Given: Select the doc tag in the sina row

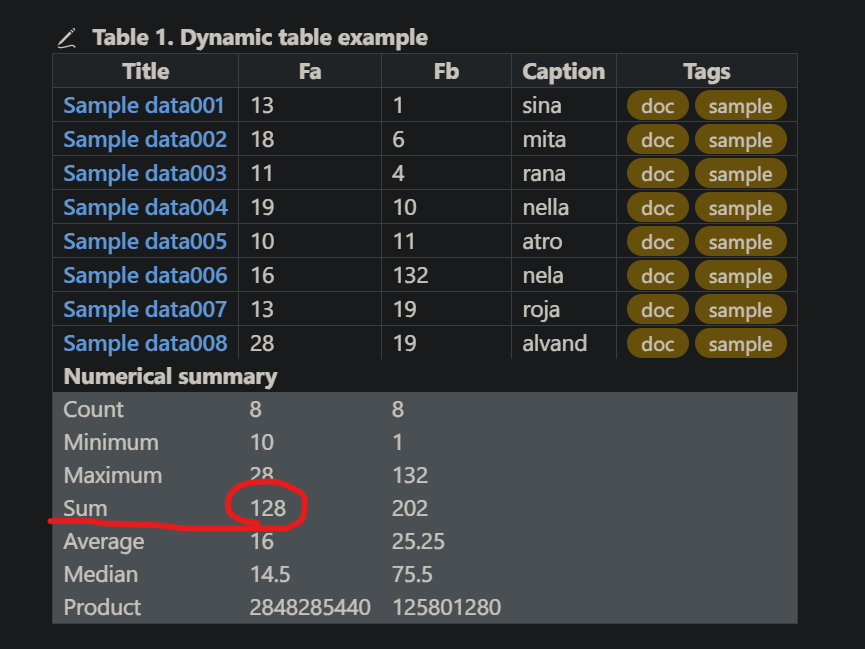Looking at the screenshot, I should (658, 105).
